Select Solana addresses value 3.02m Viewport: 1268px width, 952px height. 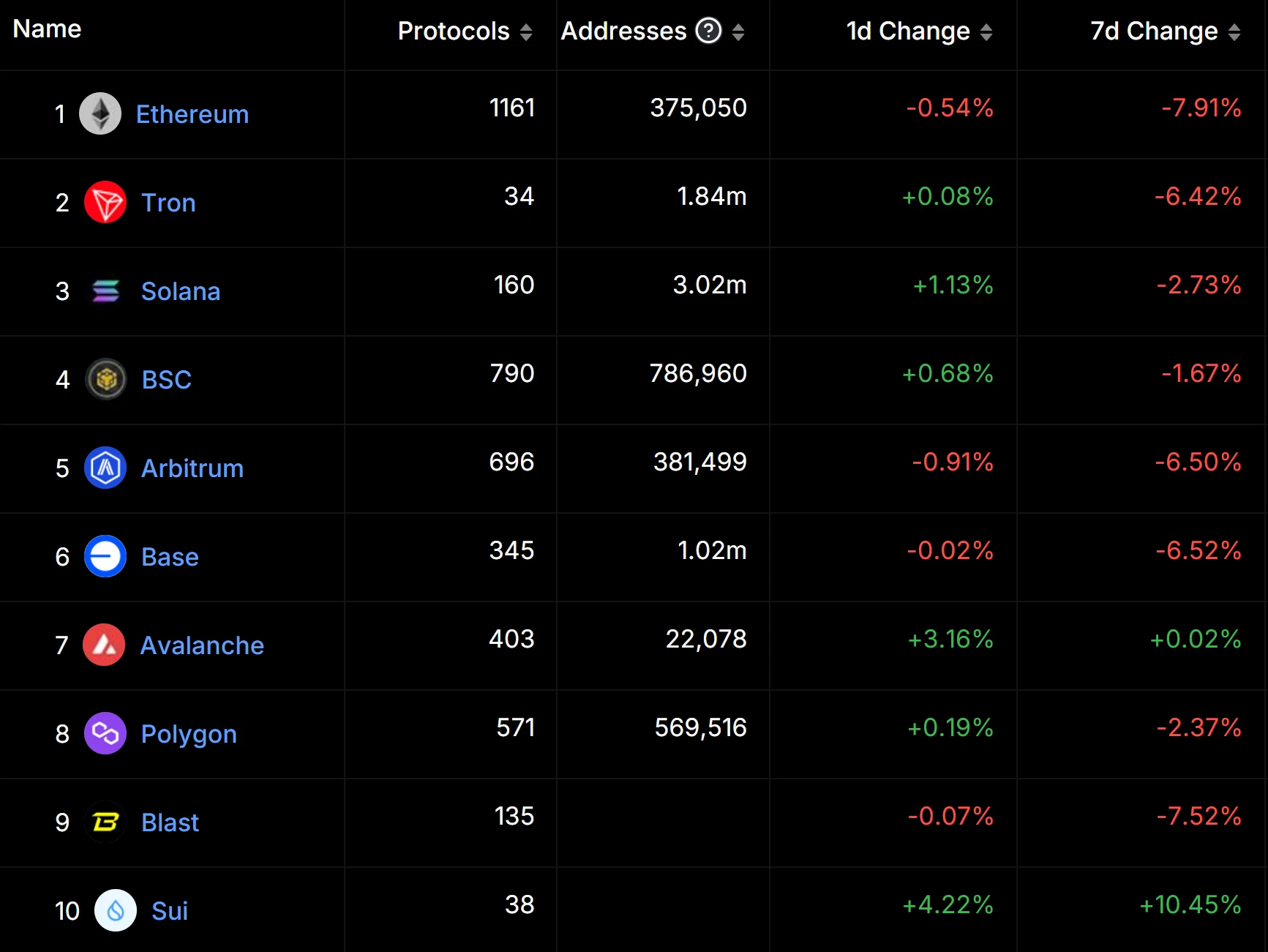[710, 285]
